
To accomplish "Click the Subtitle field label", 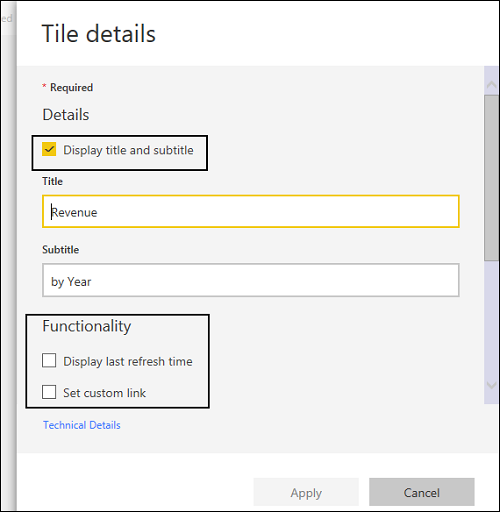I will pos(60,250).
